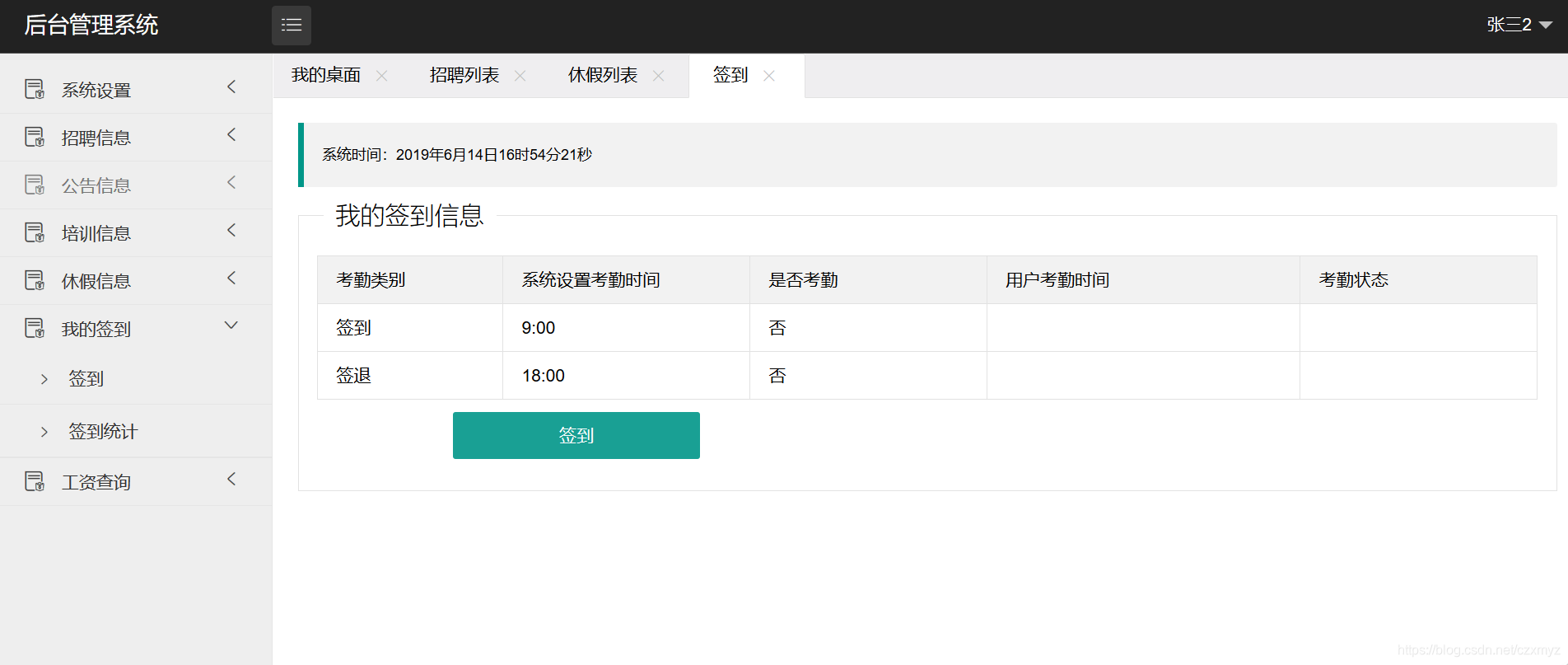Close the 招聘列表 tab

point(520,76)
